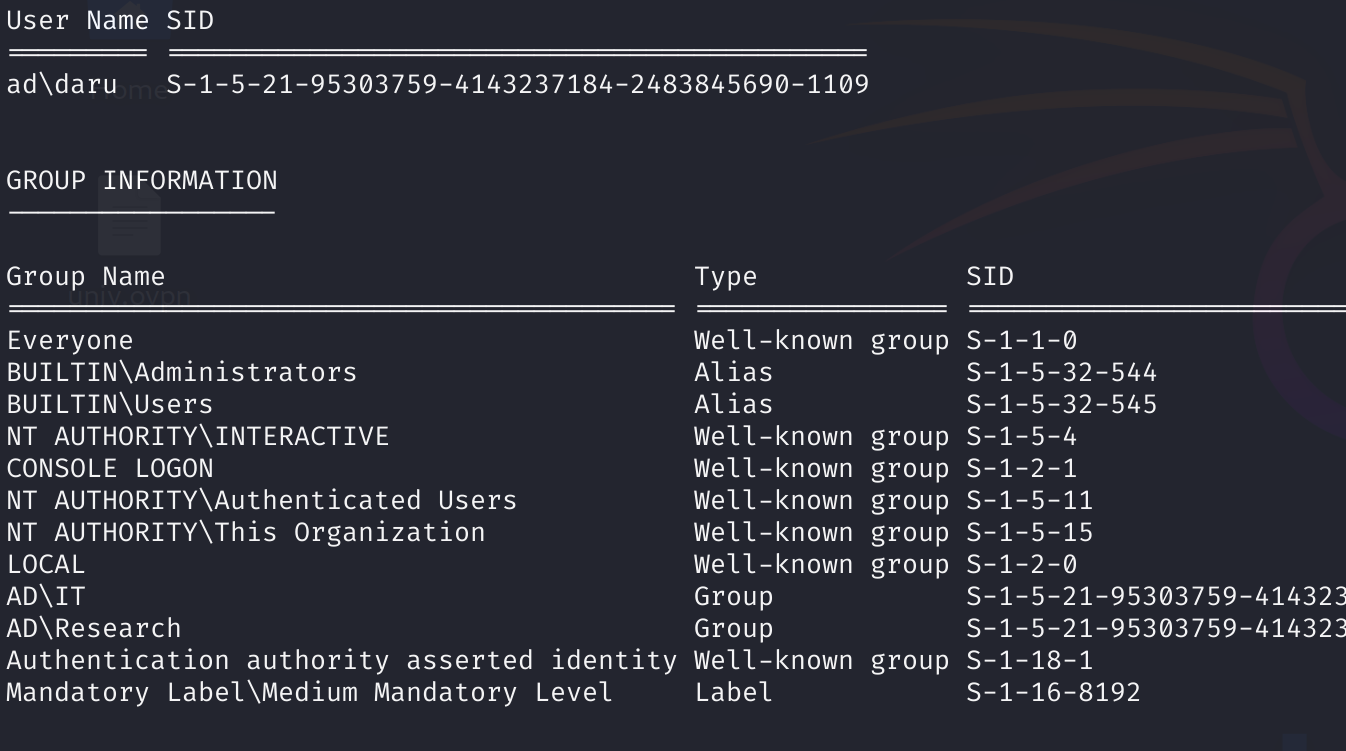The image size is (1346, 751).
Task: Click the Medium Mandatory Level label entry
Action: tap(309, 693)
